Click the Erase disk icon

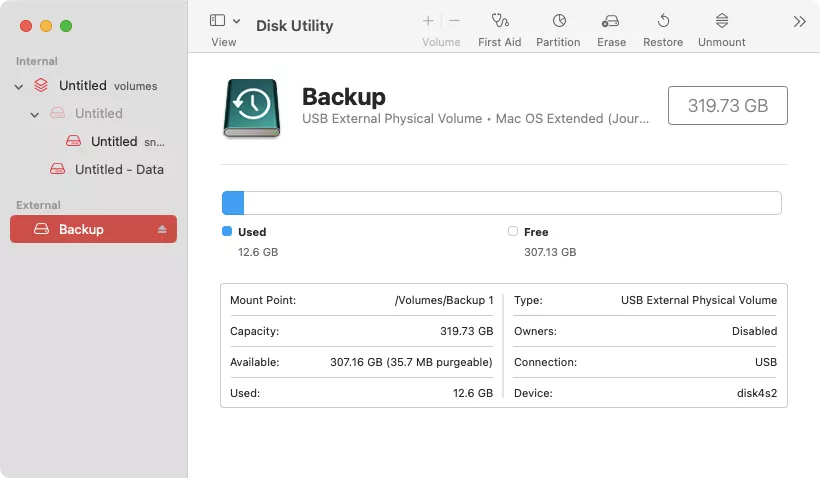[611, 21]
